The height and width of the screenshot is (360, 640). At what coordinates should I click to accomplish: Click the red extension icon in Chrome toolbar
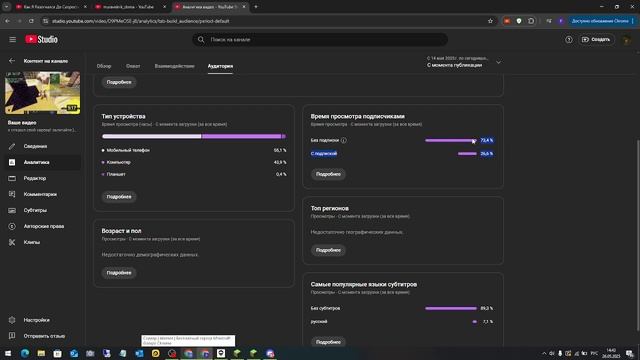[x=507, y=21]
